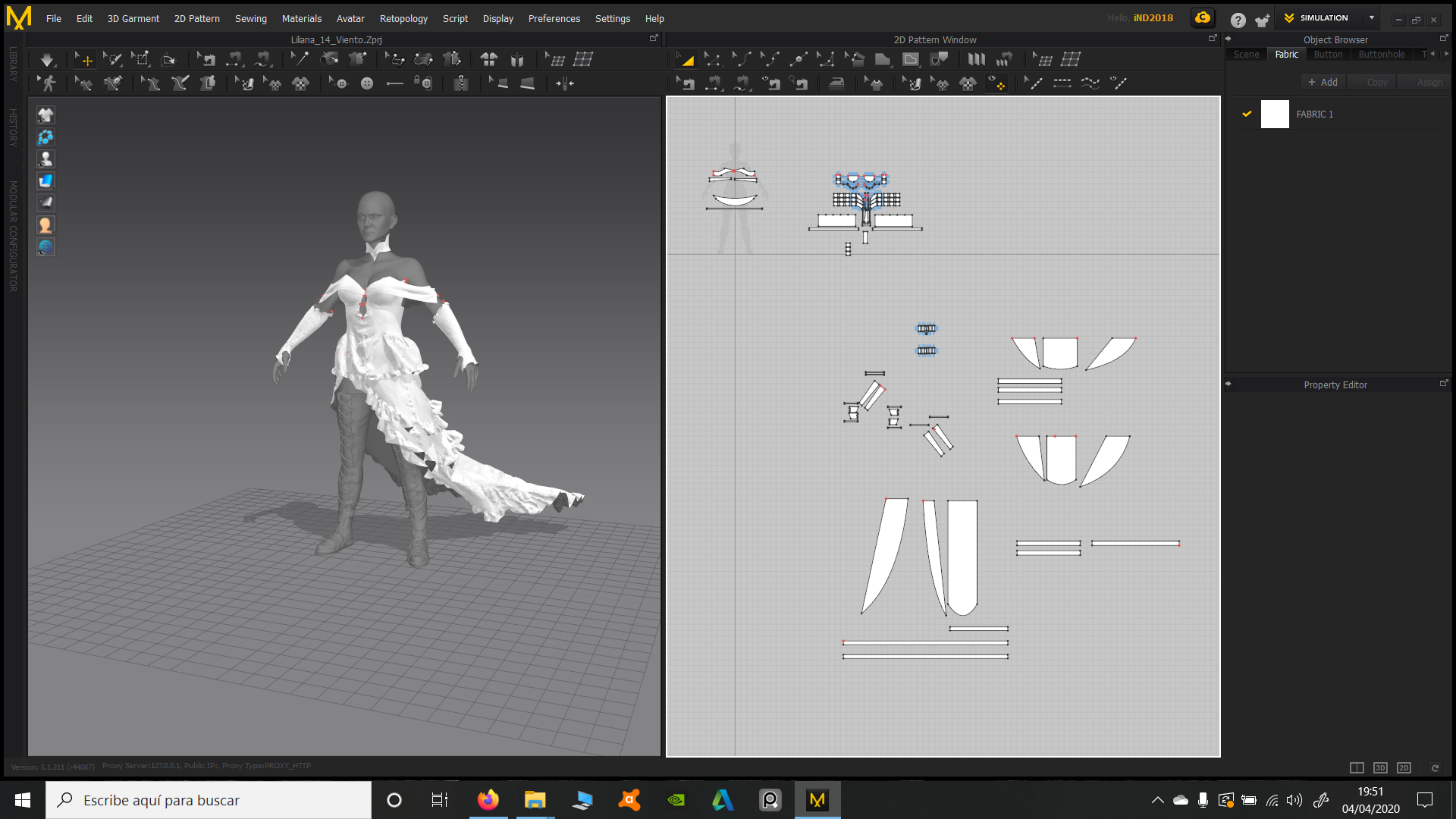This screenshot has width=1456, height=819.
Task: Select the Select/Move tool in 3D toolbar
Action: coord(83,60)
